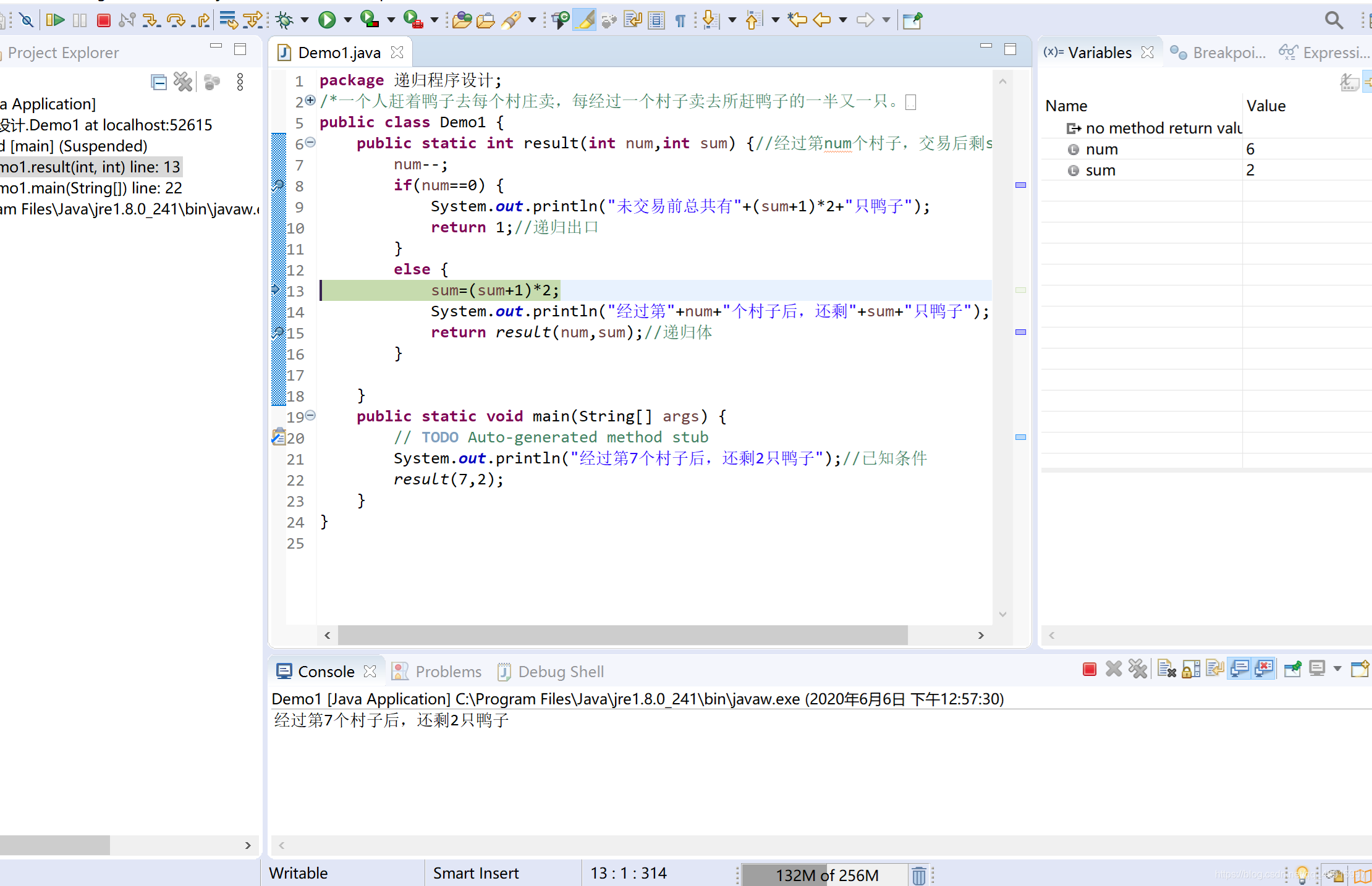Click the Terminate button in the Console toolbar
The height and width of the screenshot is (886, 1372).
(x=1090, y=669)
